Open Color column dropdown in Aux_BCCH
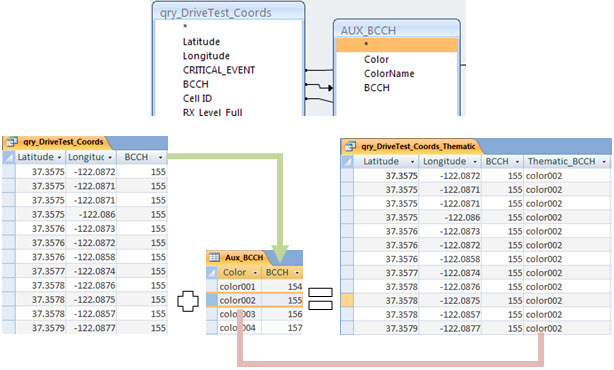Image resolution: width=614 pixels, height=370 pixels. coord(255,273)
